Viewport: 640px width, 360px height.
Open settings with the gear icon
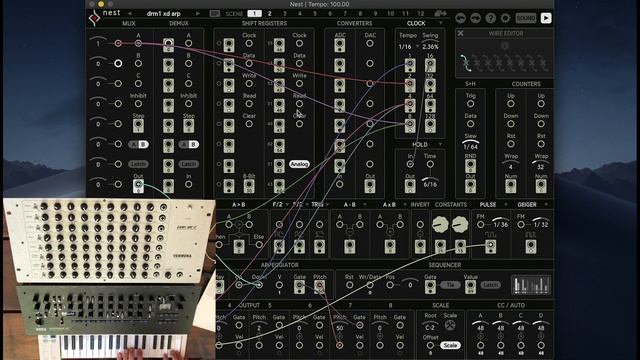pos(505,18)
